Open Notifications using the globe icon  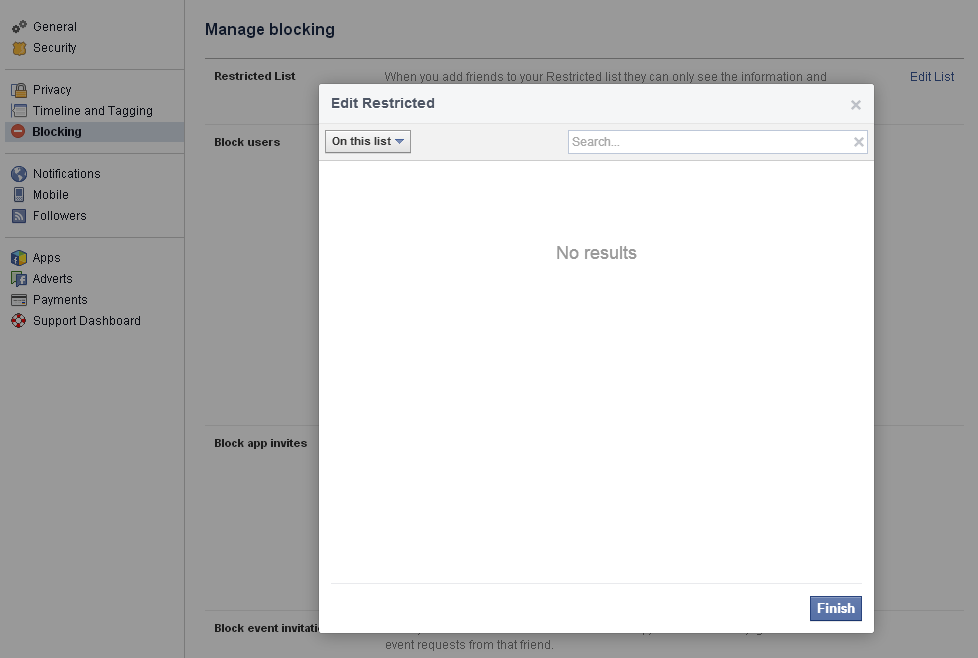click(x=19, y=173)
